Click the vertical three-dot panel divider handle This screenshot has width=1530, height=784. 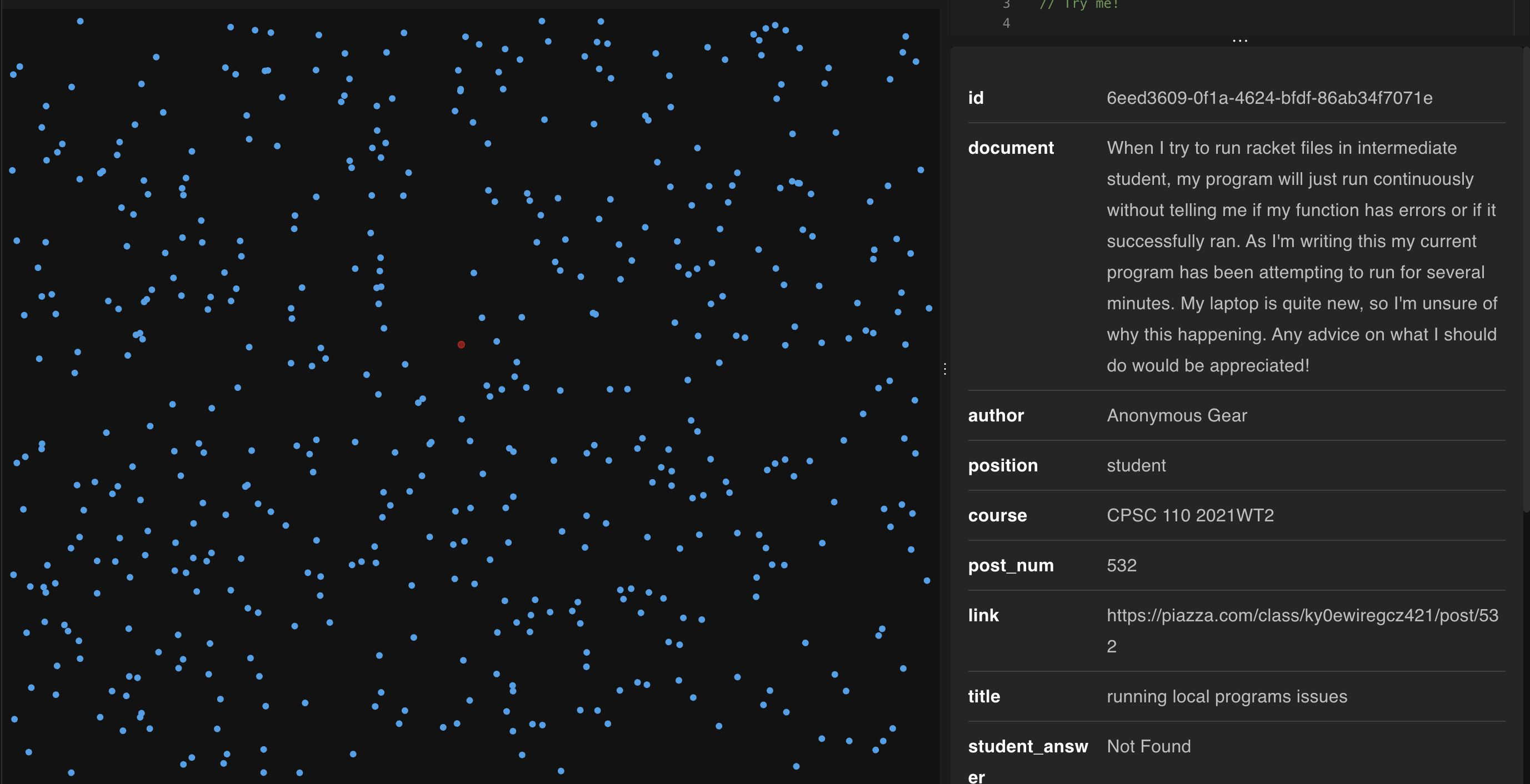click(944, 369)
